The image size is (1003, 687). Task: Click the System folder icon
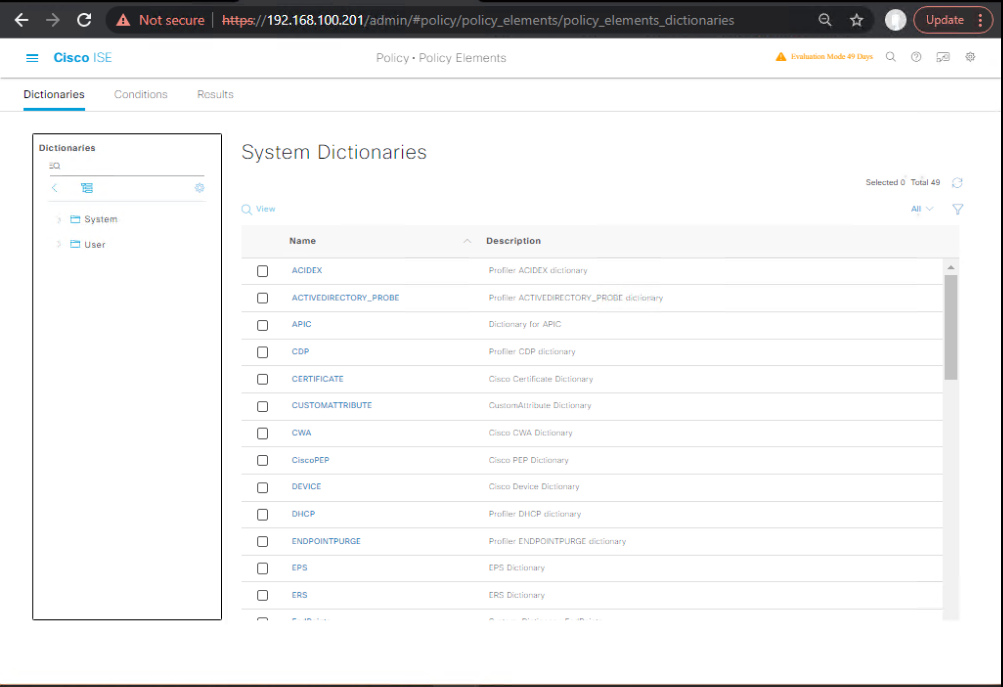[x=75, y=219]
